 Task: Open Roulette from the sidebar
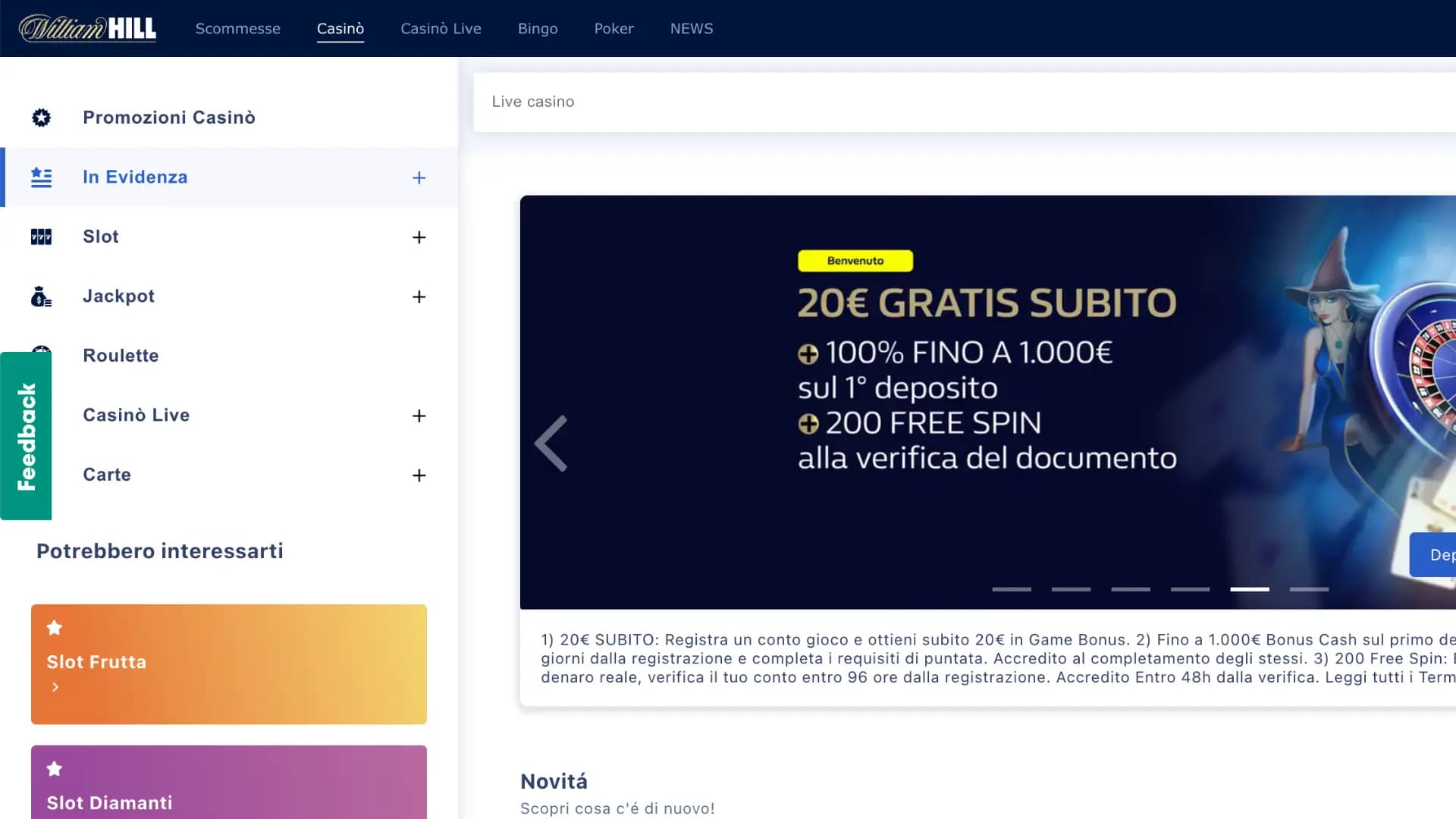point(121,356)
